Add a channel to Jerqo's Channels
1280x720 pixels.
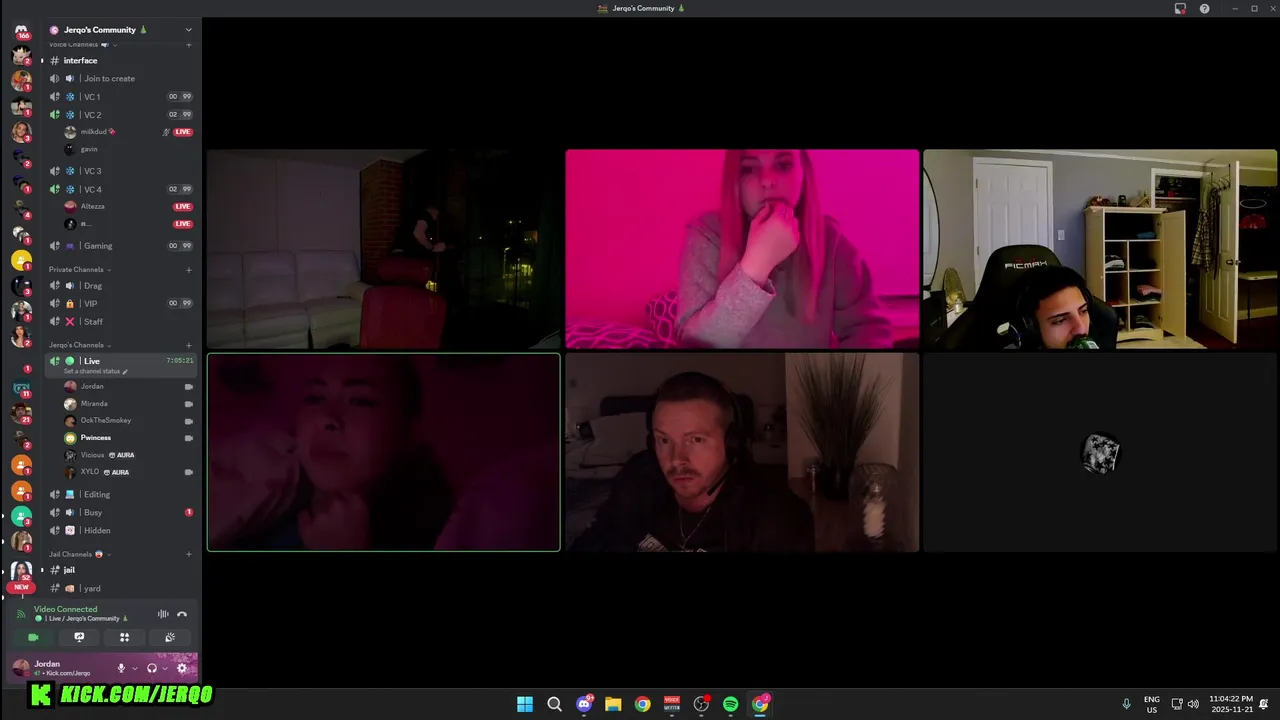(x=189, y=345)
